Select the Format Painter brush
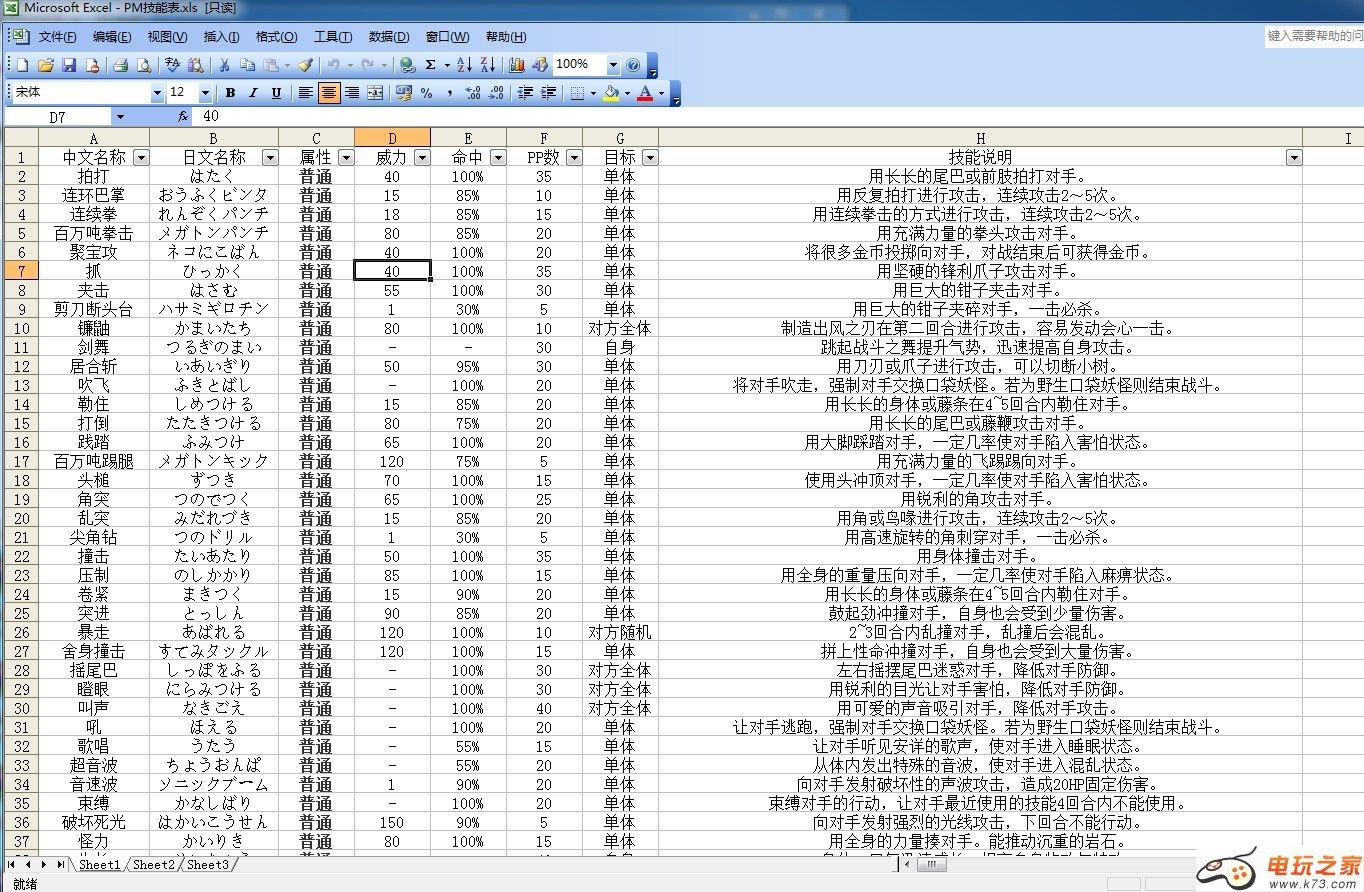This screenshot has height=892, width=1364. [x=305, y=65]
